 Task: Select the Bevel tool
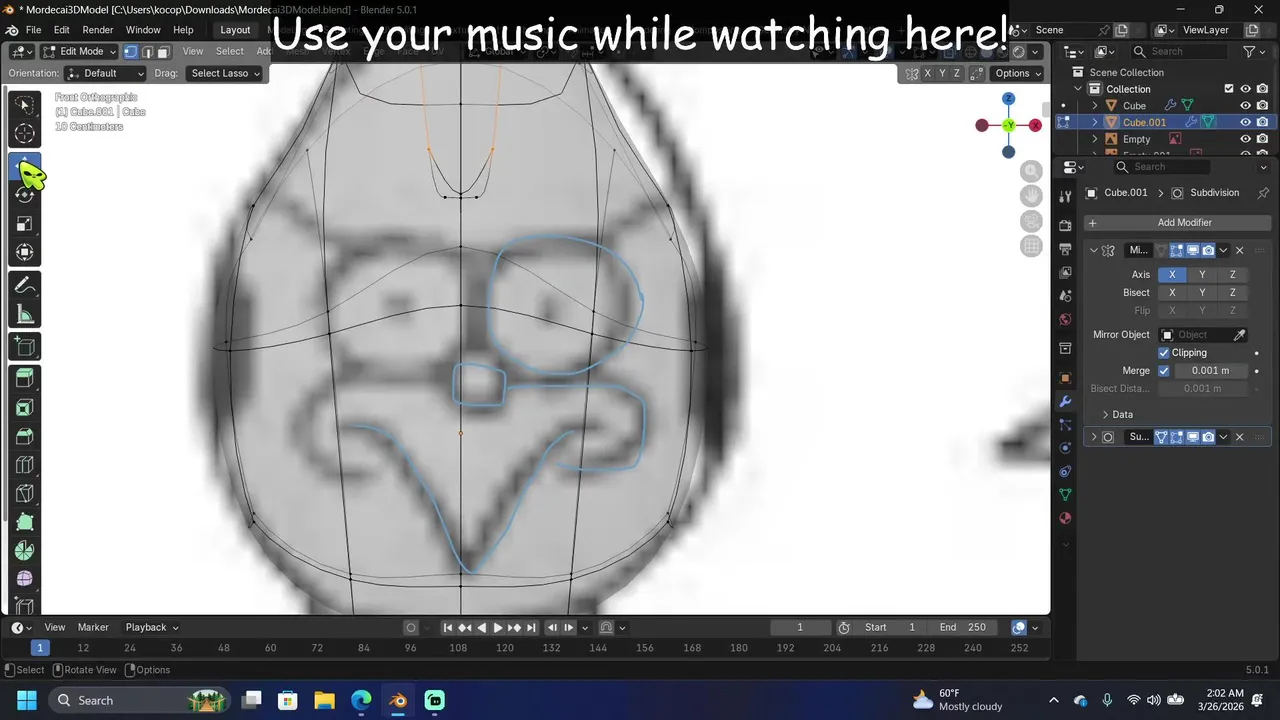[25, 436]
